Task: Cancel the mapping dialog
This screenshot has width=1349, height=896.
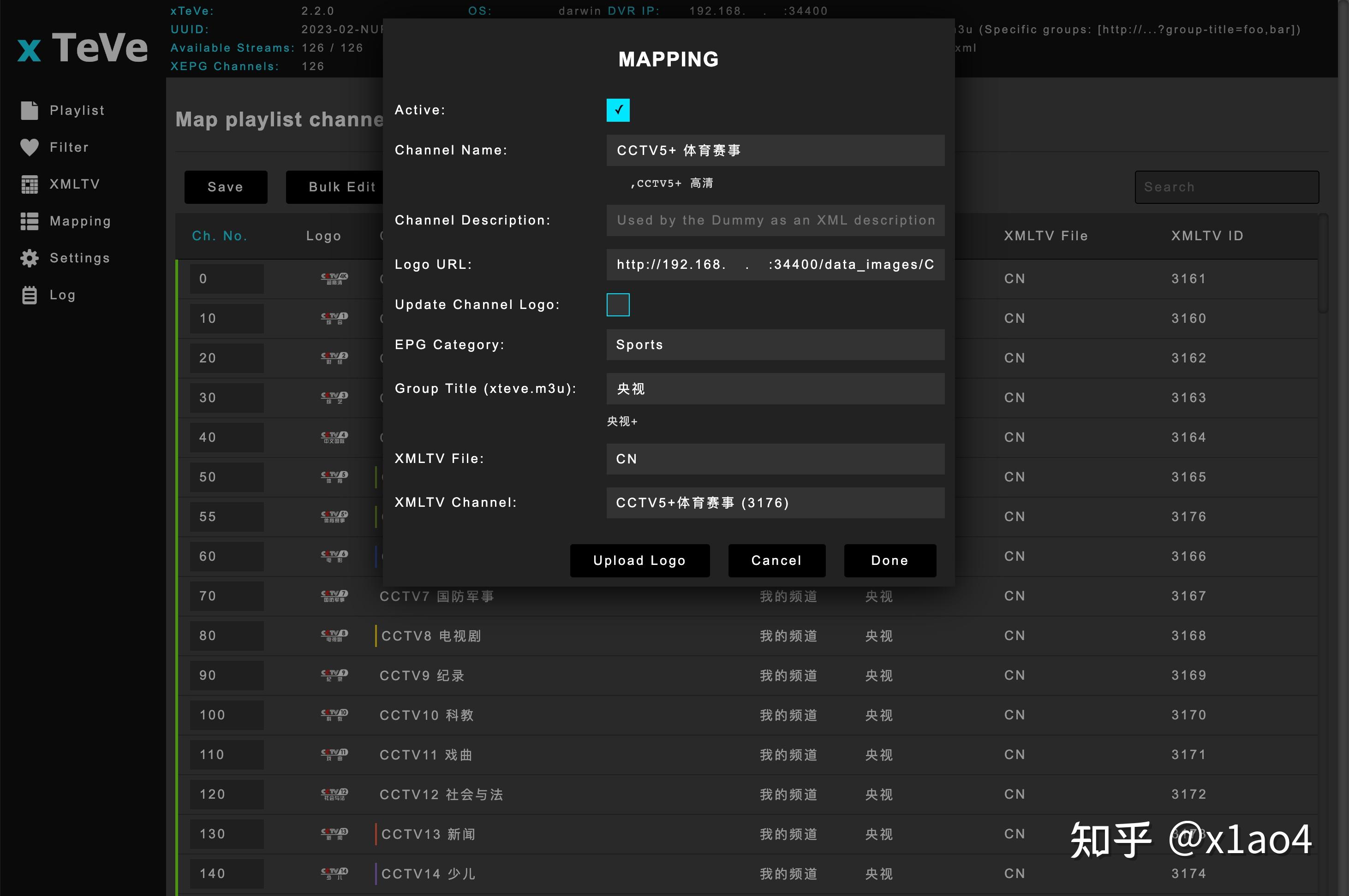Action: click(776, 561)
